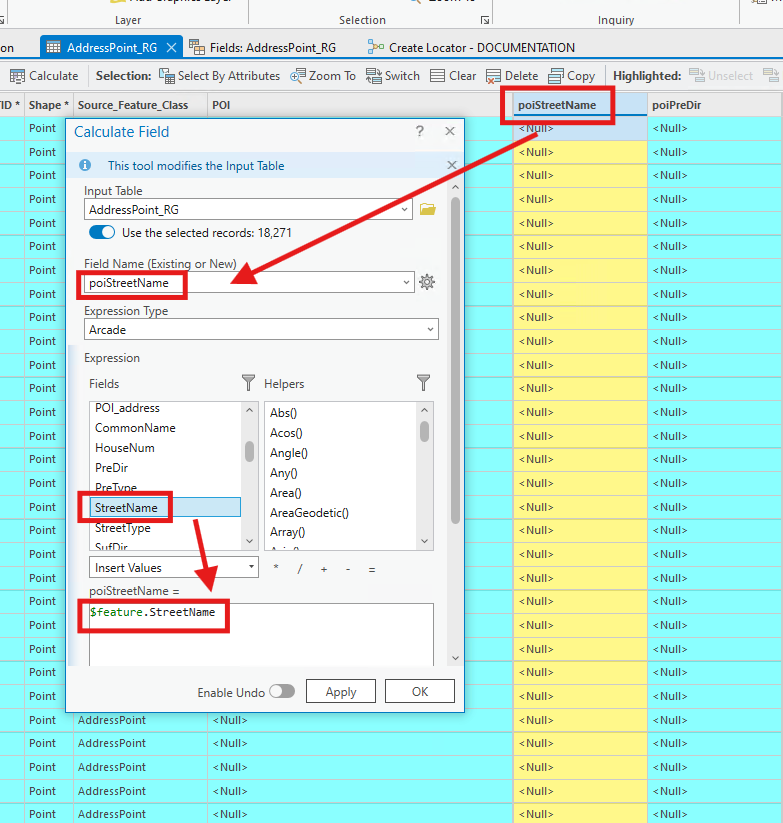Open Calculate Field help question mark
The image size is (783, 823).
(420, 131)
